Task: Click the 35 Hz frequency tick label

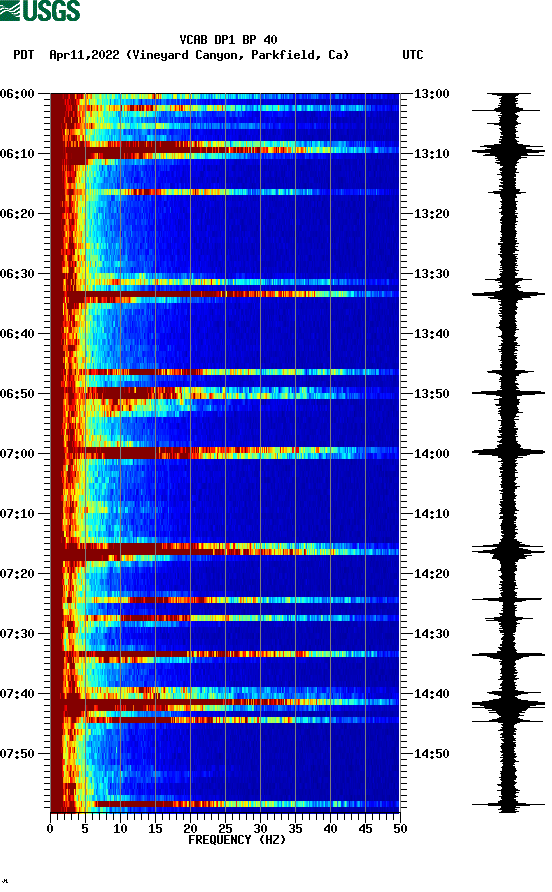Action: pos(295,829)
